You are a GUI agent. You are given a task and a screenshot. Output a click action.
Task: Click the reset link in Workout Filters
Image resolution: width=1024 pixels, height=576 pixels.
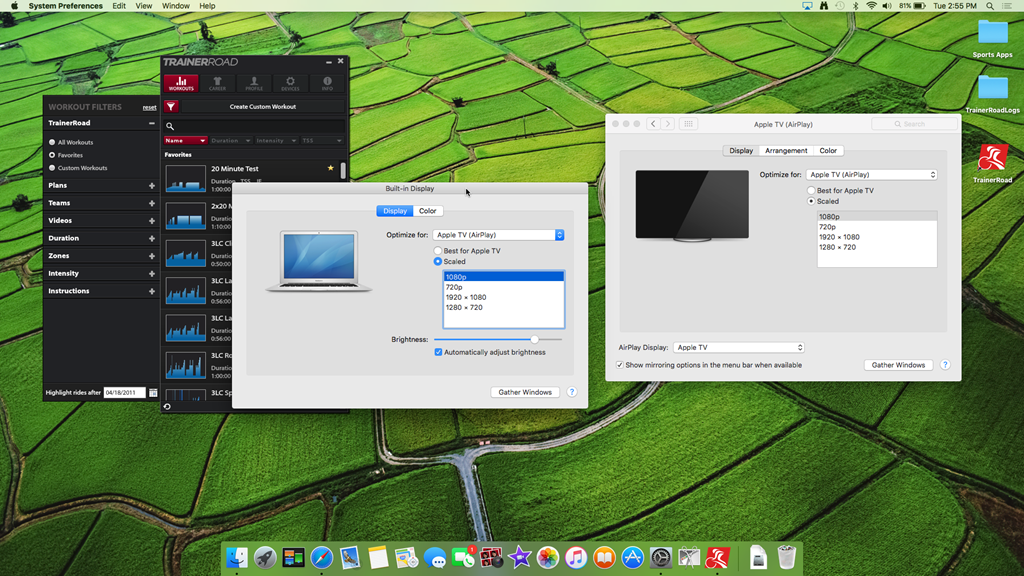coord(150,108)
